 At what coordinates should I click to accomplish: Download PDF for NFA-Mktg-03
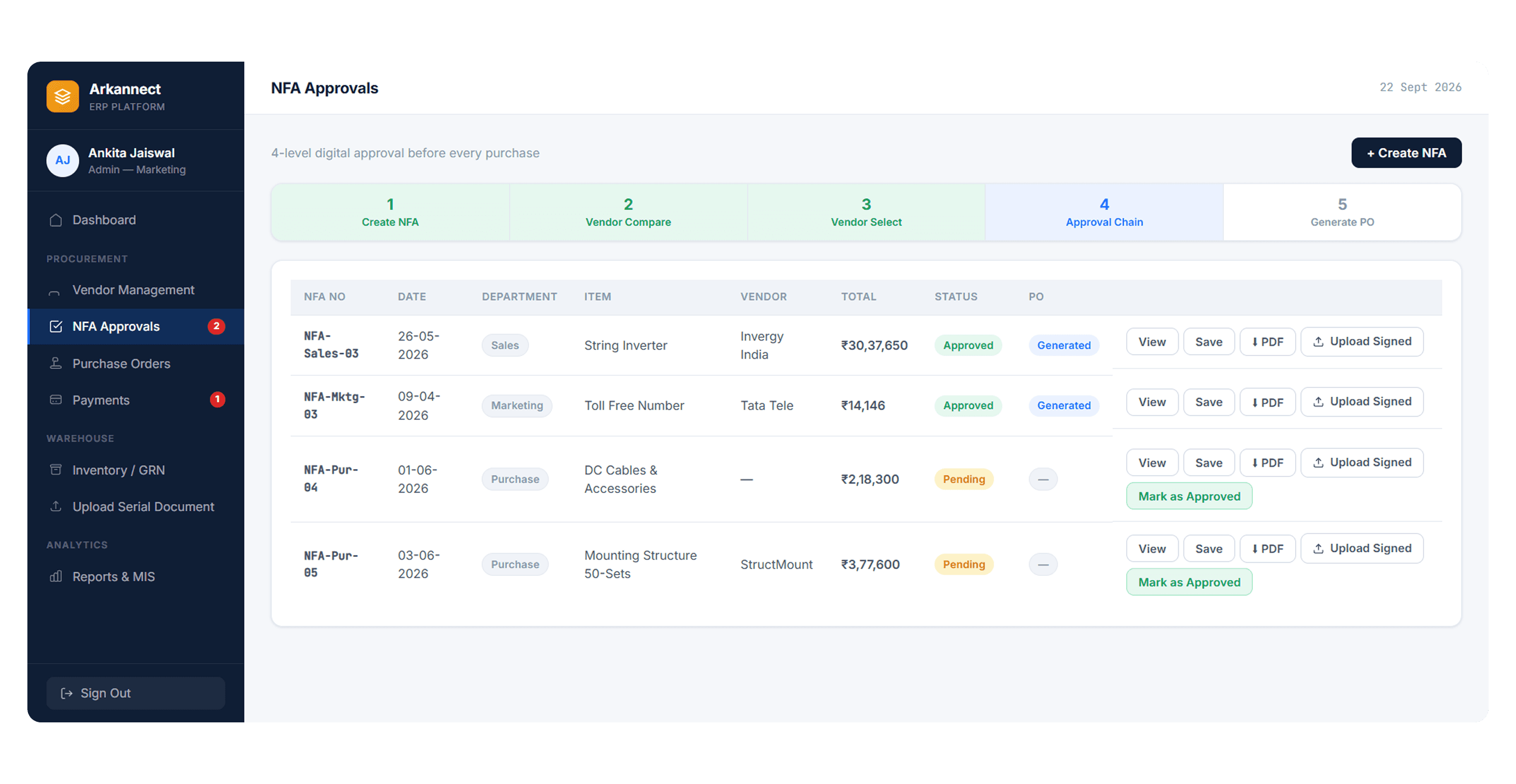point(1267,402)
